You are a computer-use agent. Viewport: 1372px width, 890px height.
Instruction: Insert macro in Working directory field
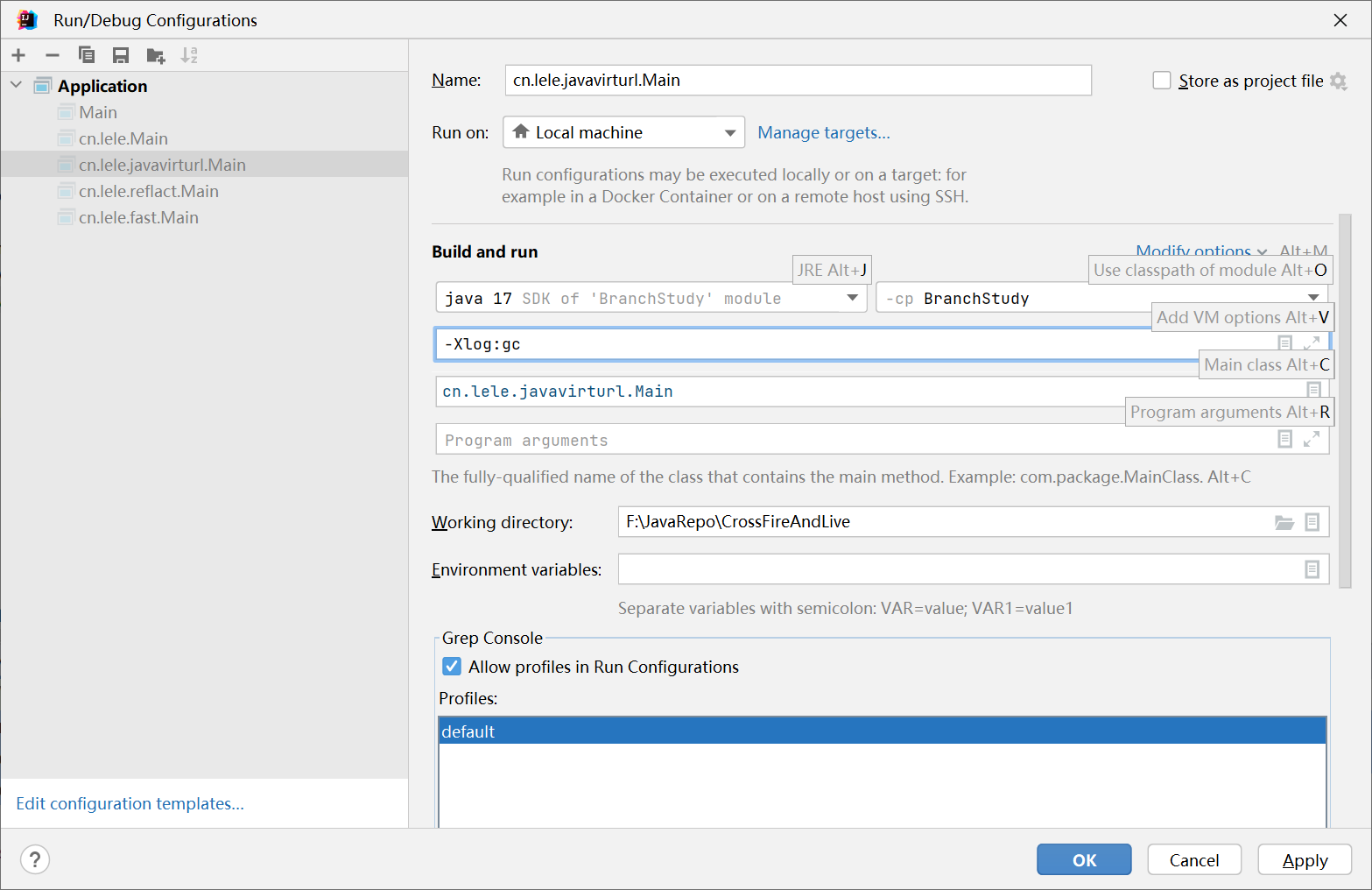point(1312,522)
